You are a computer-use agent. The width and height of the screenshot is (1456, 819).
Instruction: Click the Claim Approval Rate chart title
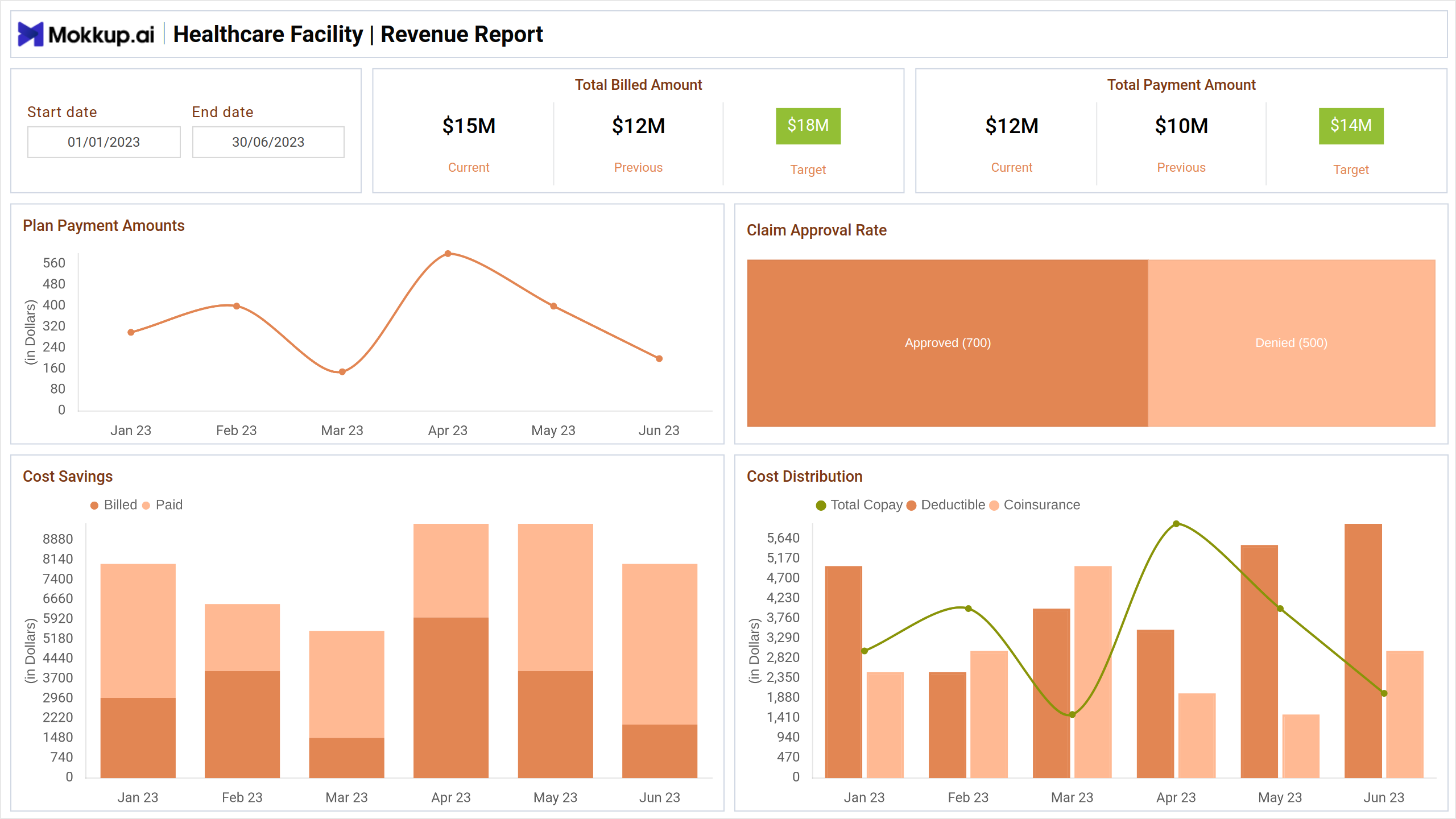click(817, 230)
